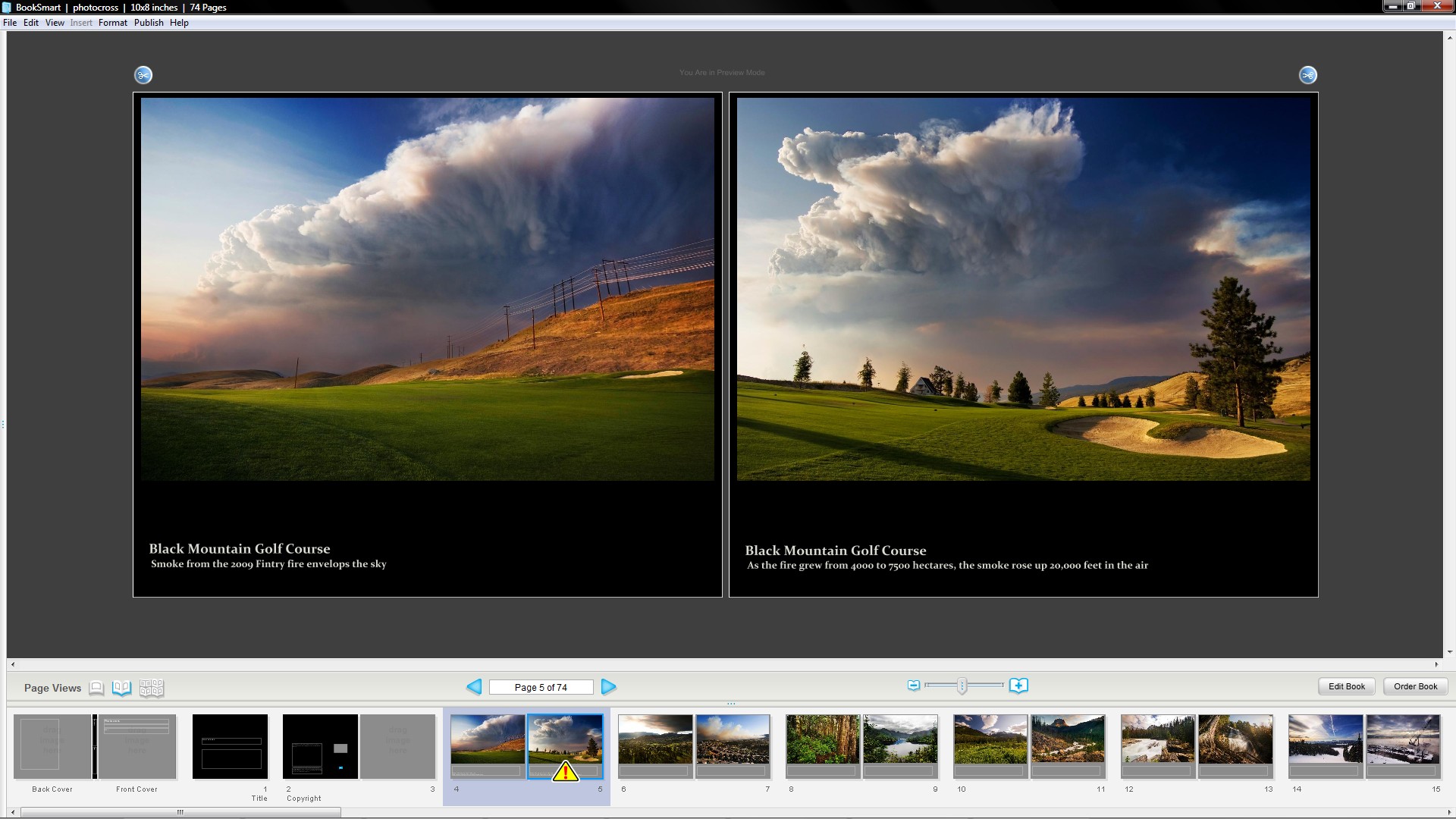Select page 8 forest thumbnail

point(823,746)
